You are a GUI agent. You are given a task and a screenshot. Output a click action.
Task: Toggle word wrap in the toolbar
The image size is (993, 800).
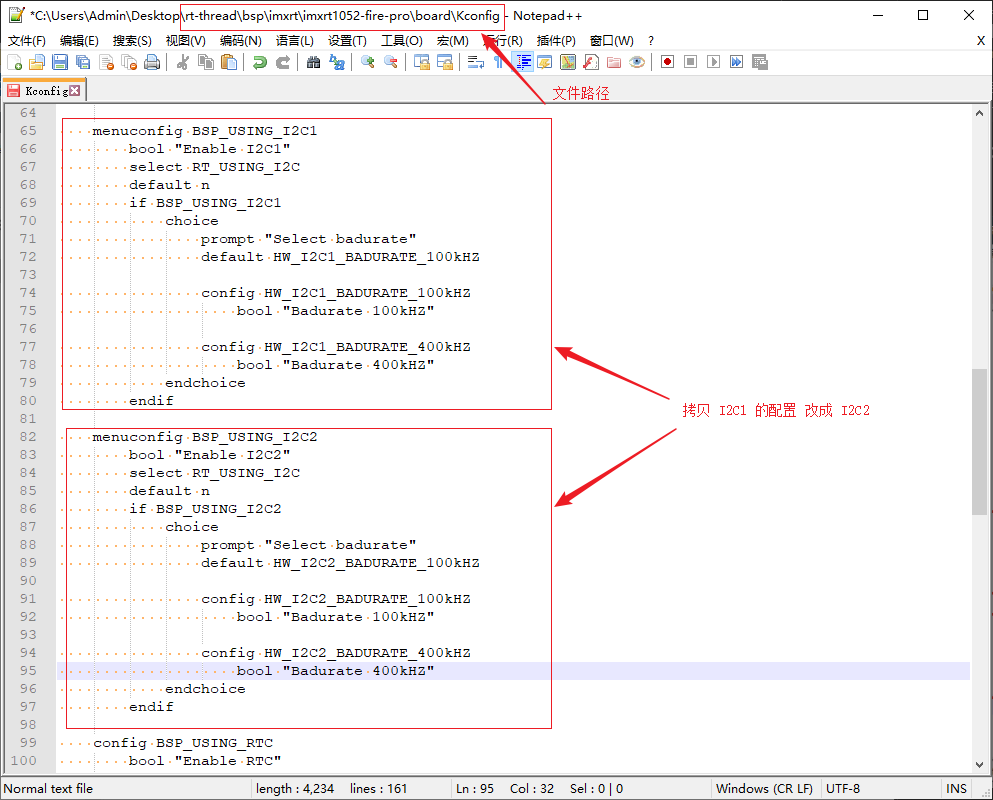[476, 62]
